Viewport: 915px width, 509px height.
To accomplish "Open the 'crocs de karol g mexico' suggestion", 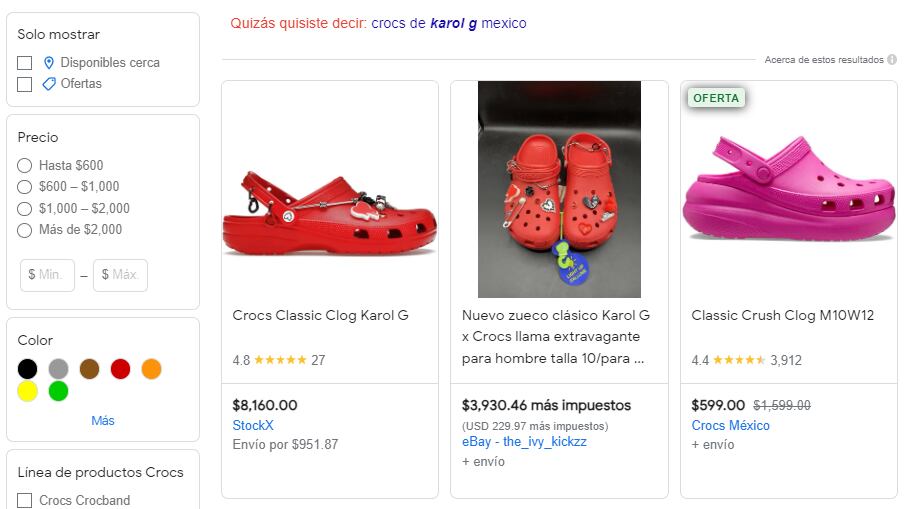I will (x=448, y=23).
